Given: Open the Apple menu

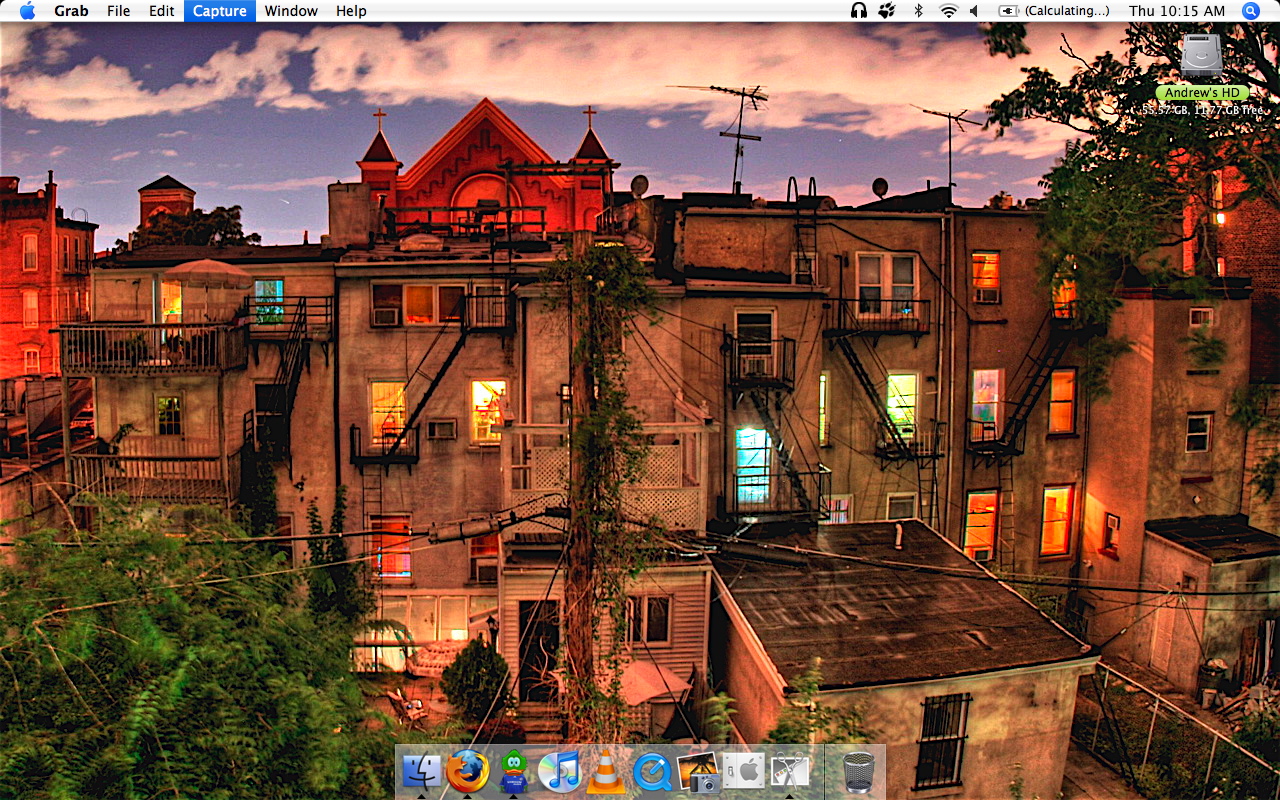Looking at the screenshot, I should tap(27, 11).
